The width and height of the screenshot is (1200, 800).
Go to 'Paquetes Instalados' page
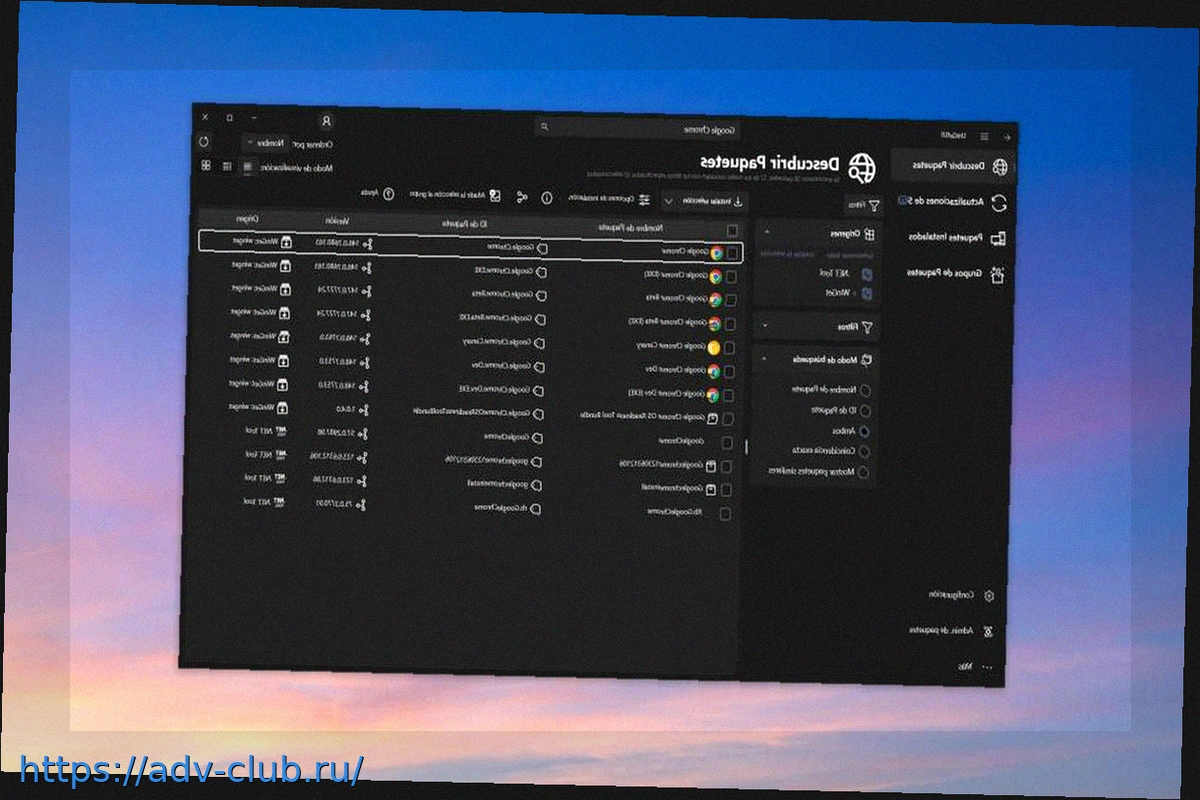click(x=996, y=238)
